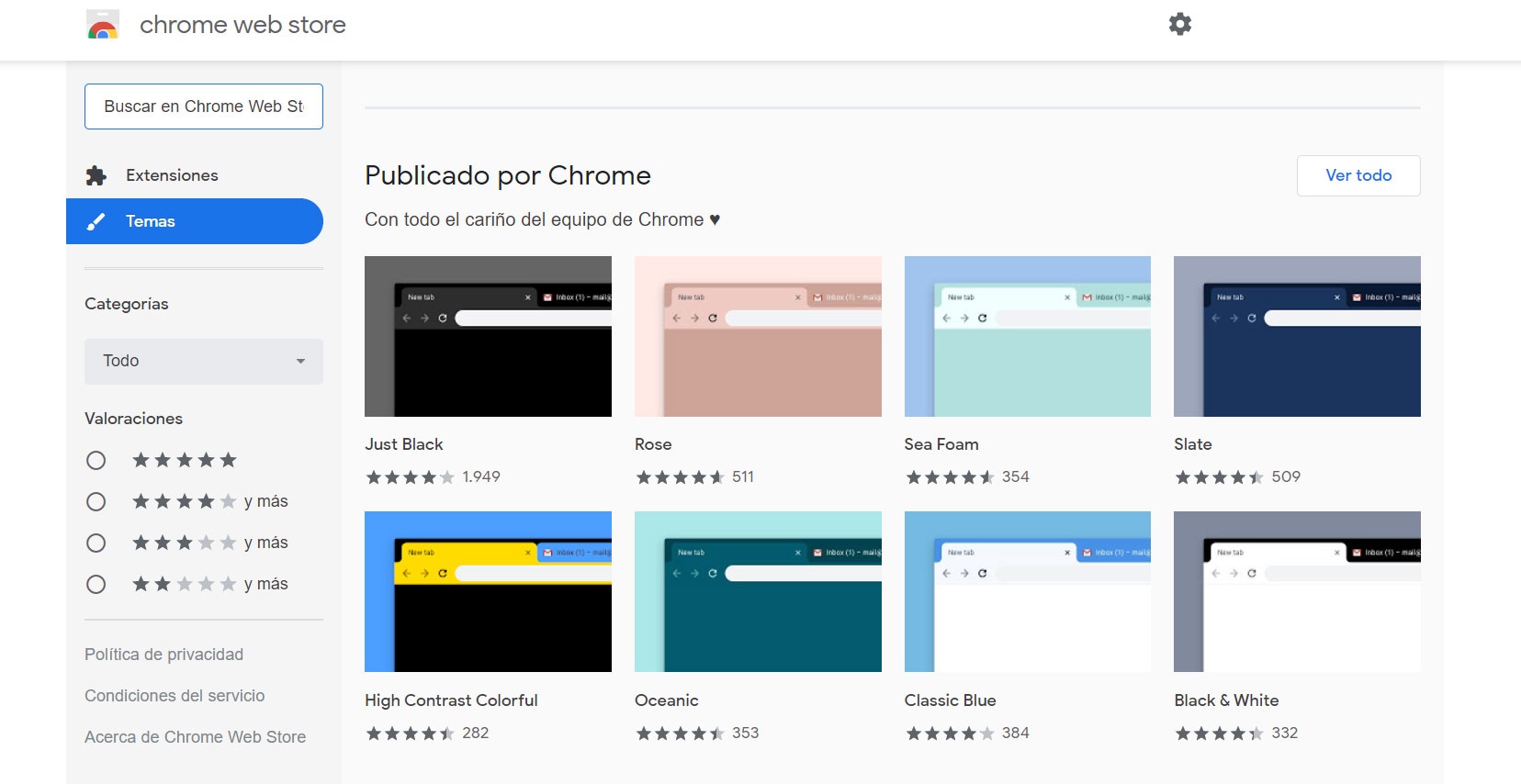
Task: Click the 'Publicado por Chrome' section heading
Action: coord(508,175)
